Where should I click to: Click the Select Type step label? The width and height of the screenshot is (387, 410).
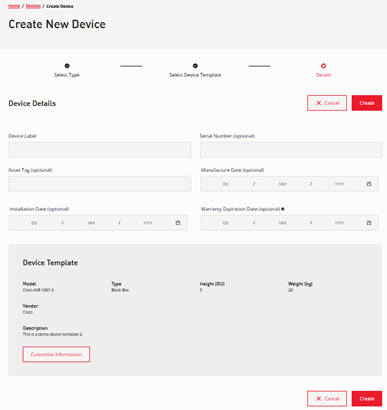coord(67,75)
